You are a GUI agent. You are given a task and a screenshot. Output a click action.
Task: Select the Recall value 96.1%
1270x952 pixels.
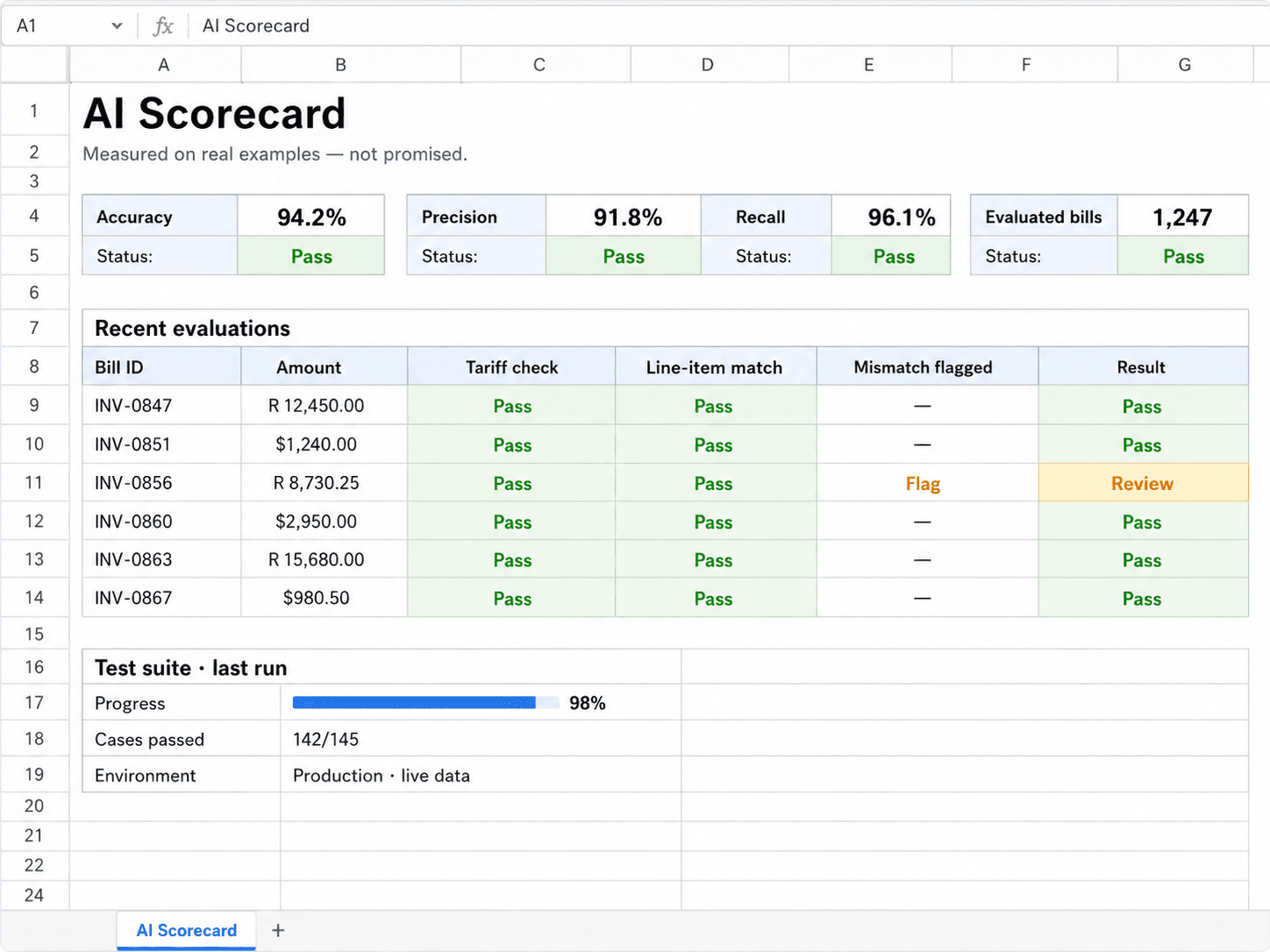(x=891, y=217)
